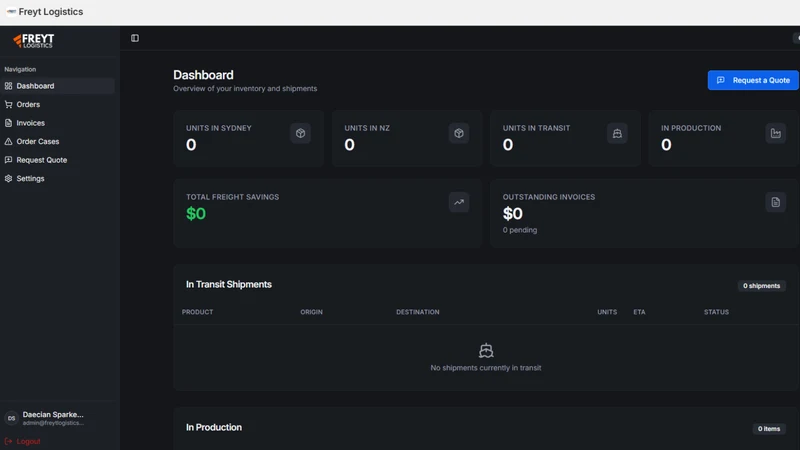Click the Units in Transit ship icon
The height and width of the screenshot is (450, 800).
point(617,133)
